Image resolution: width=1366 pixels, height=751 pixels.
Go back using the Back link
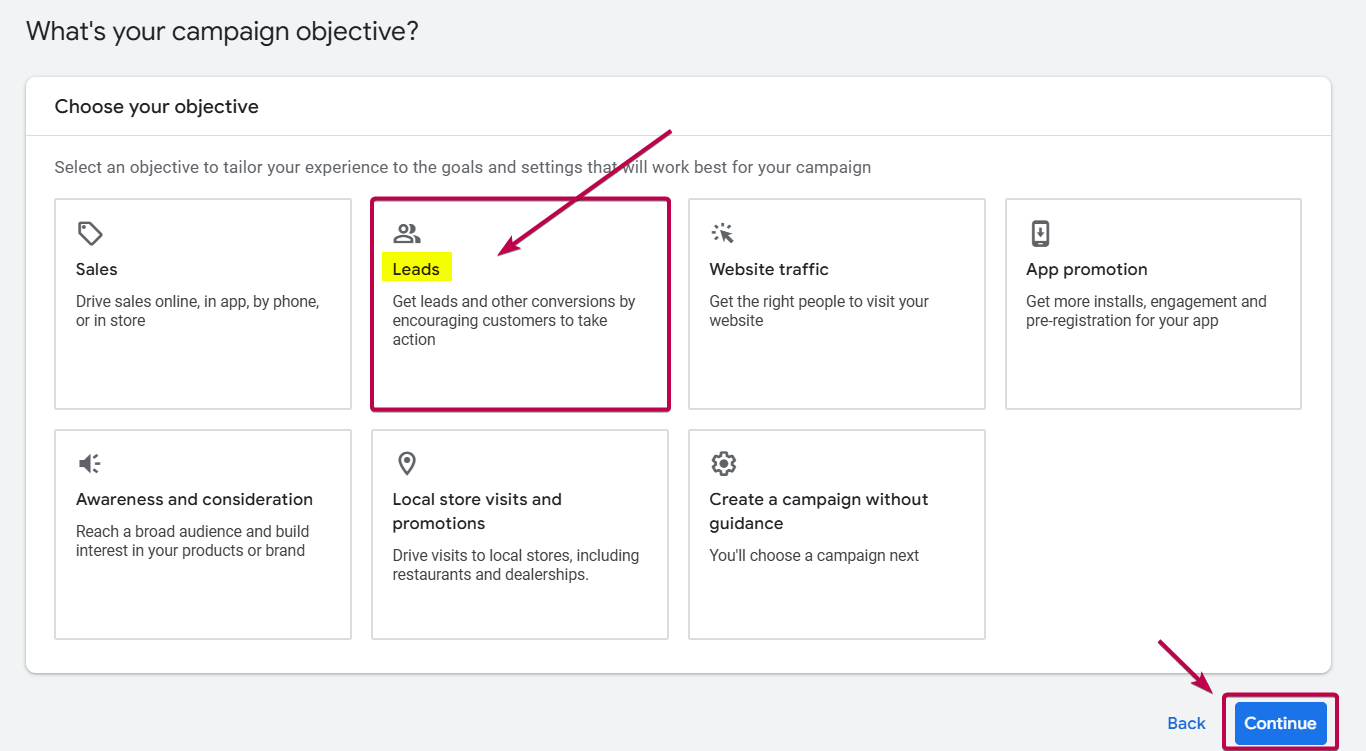[1186, 723]
